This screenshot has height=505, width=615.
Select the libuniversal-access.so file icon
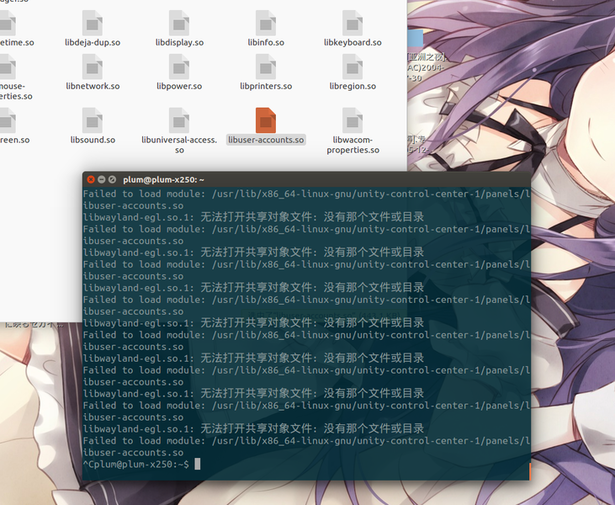click(179, 120)
